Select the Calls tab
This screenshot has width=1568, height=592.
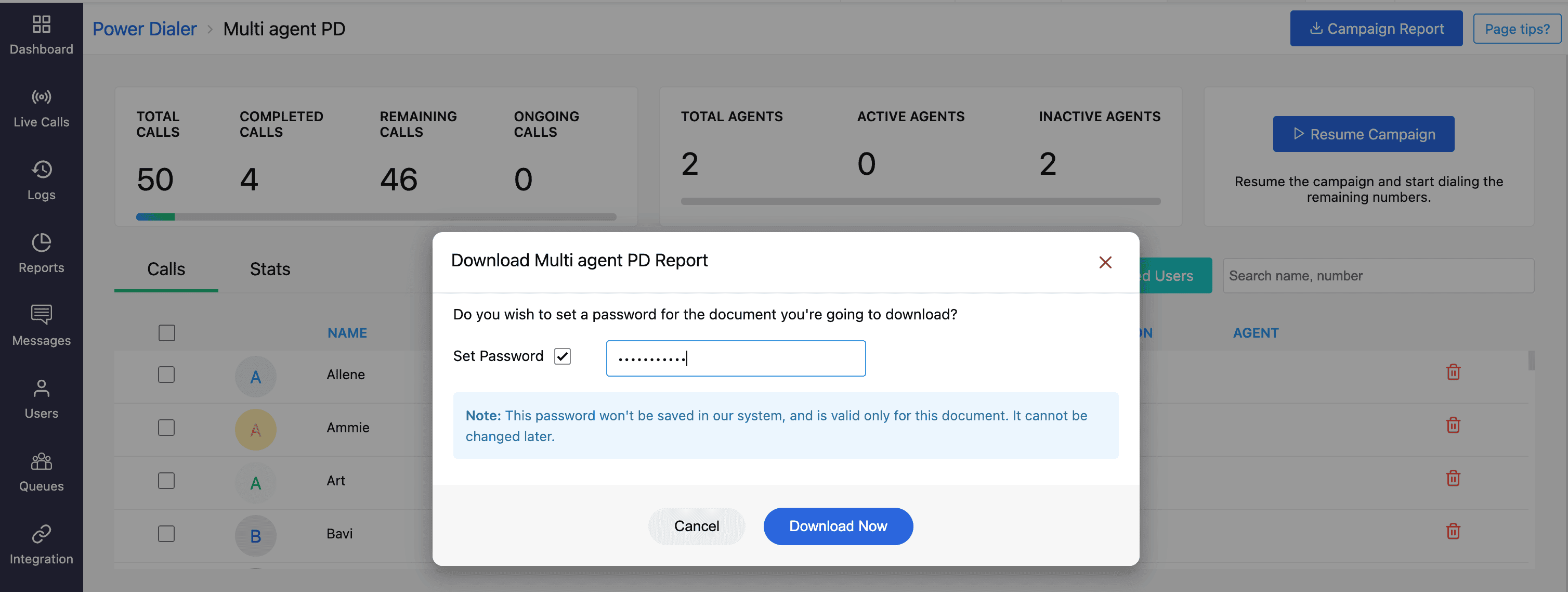(165, 269)
